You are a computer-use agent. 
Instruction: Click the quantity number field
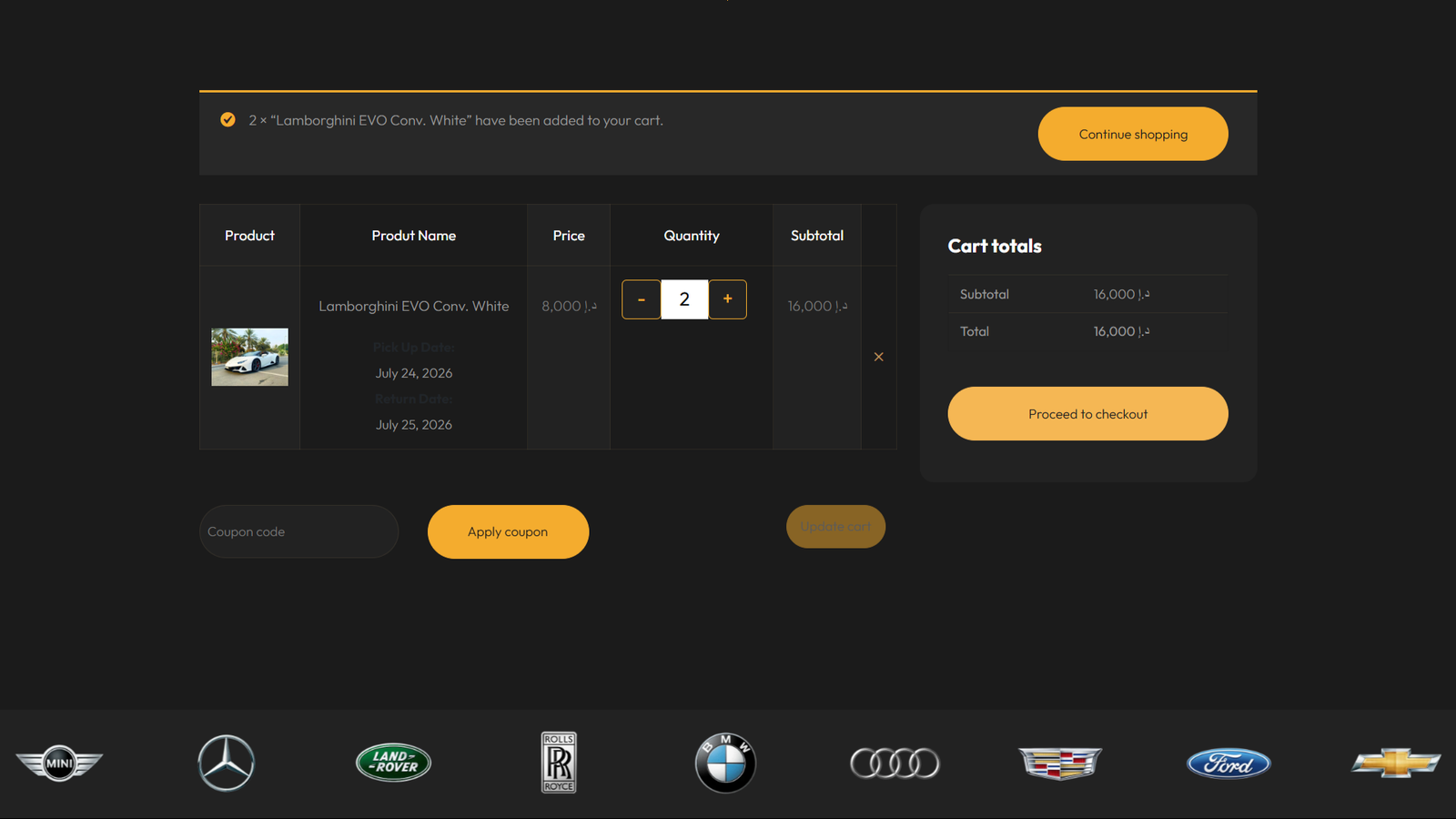[x=684, y=299]
